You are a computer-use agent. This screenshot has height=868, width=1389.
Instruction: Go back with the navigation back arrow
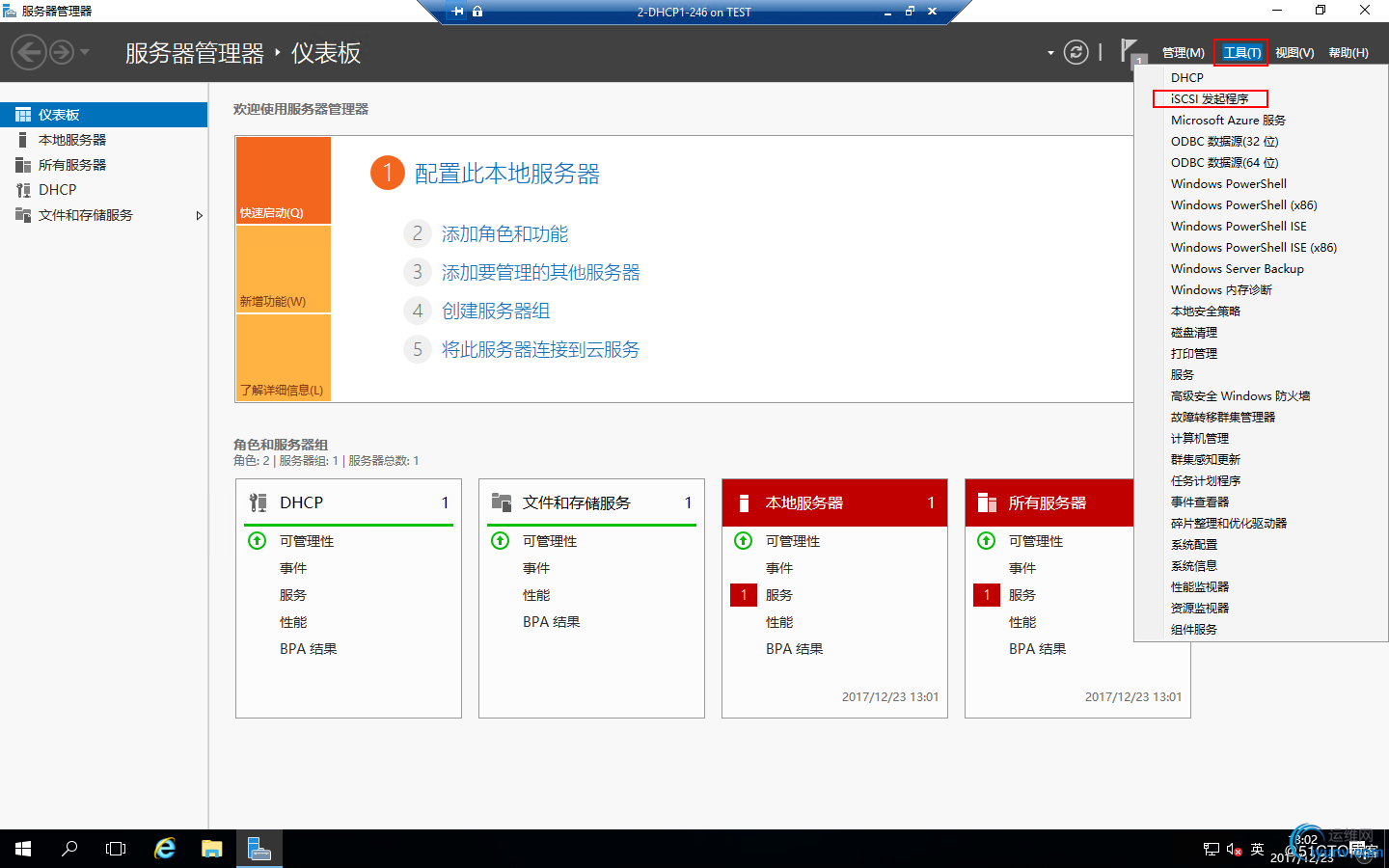tap(29, 52)
